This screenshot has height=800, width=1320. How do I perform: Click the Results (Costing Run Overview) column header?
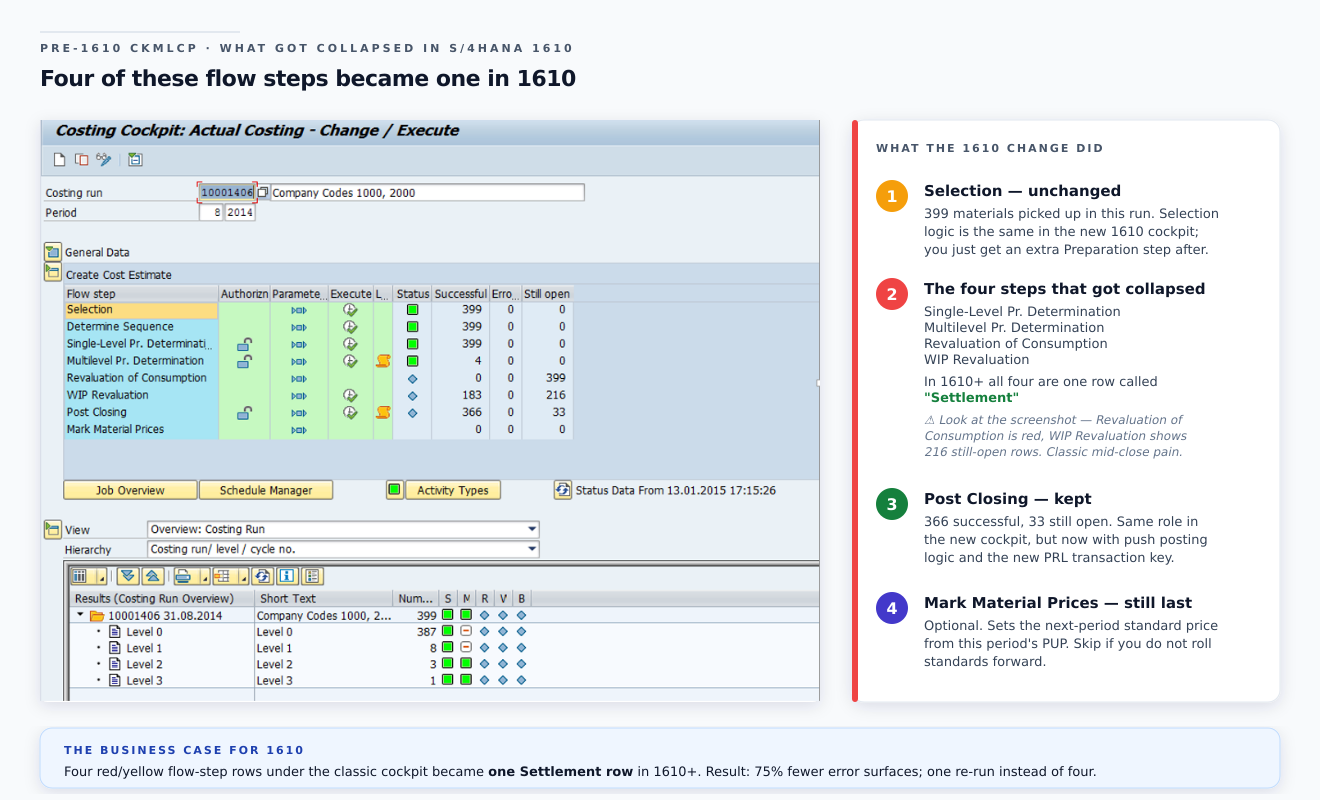coord(161,598)
